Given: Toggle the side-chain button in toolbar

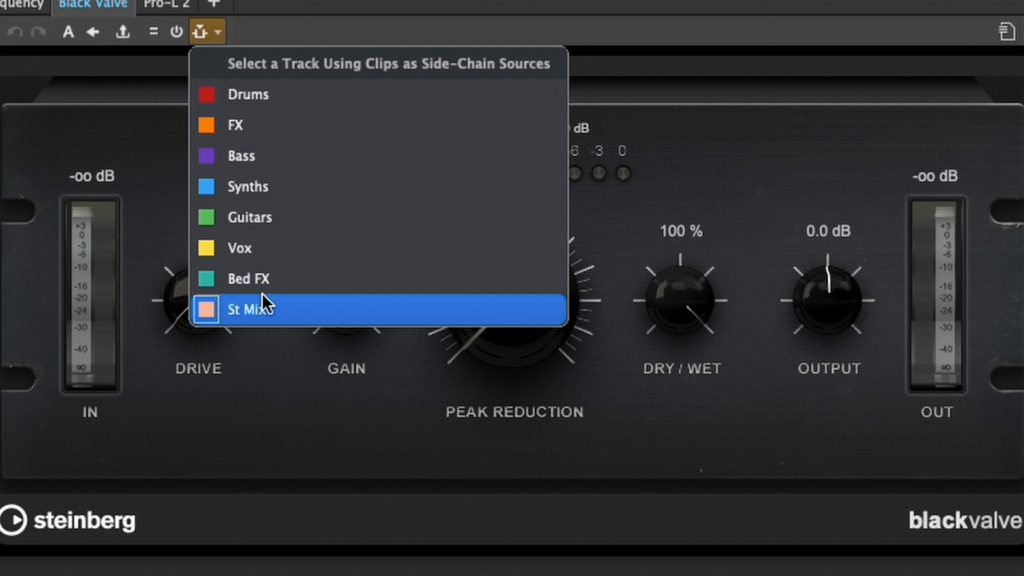Looking at the screenshot, I should pyautogui.click(x=200, y=32).
